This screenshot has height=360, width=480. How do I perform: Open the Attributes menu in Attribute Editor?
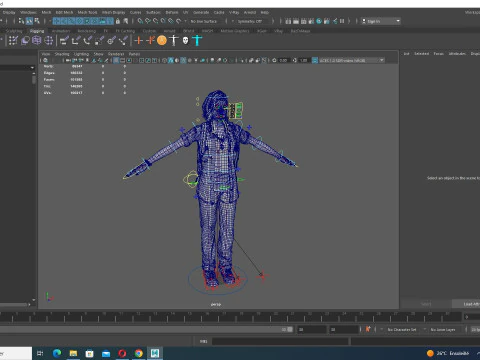tap(457, 54)
